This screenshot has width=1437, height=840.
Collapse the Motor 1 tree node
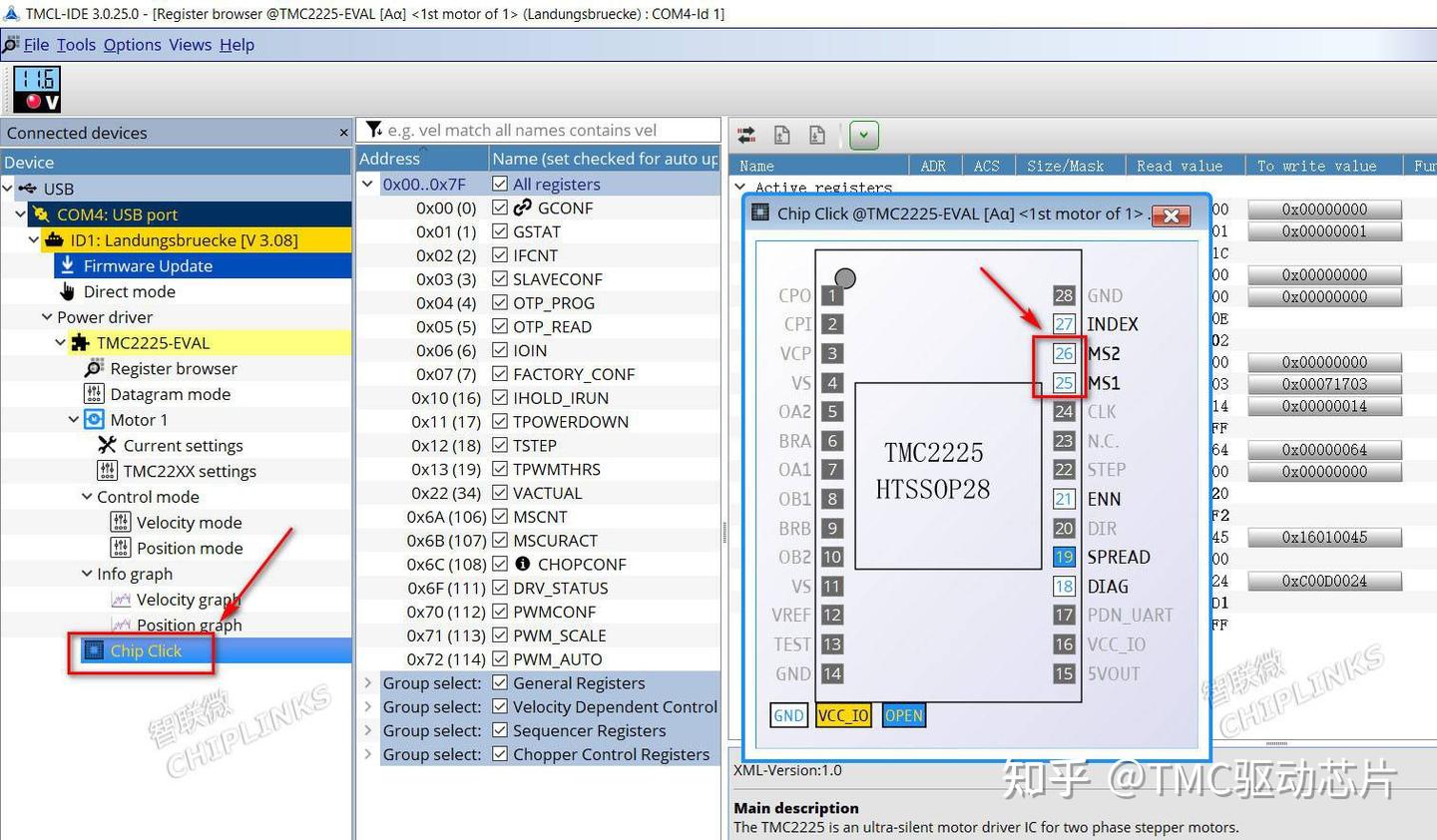pos(73,420)
